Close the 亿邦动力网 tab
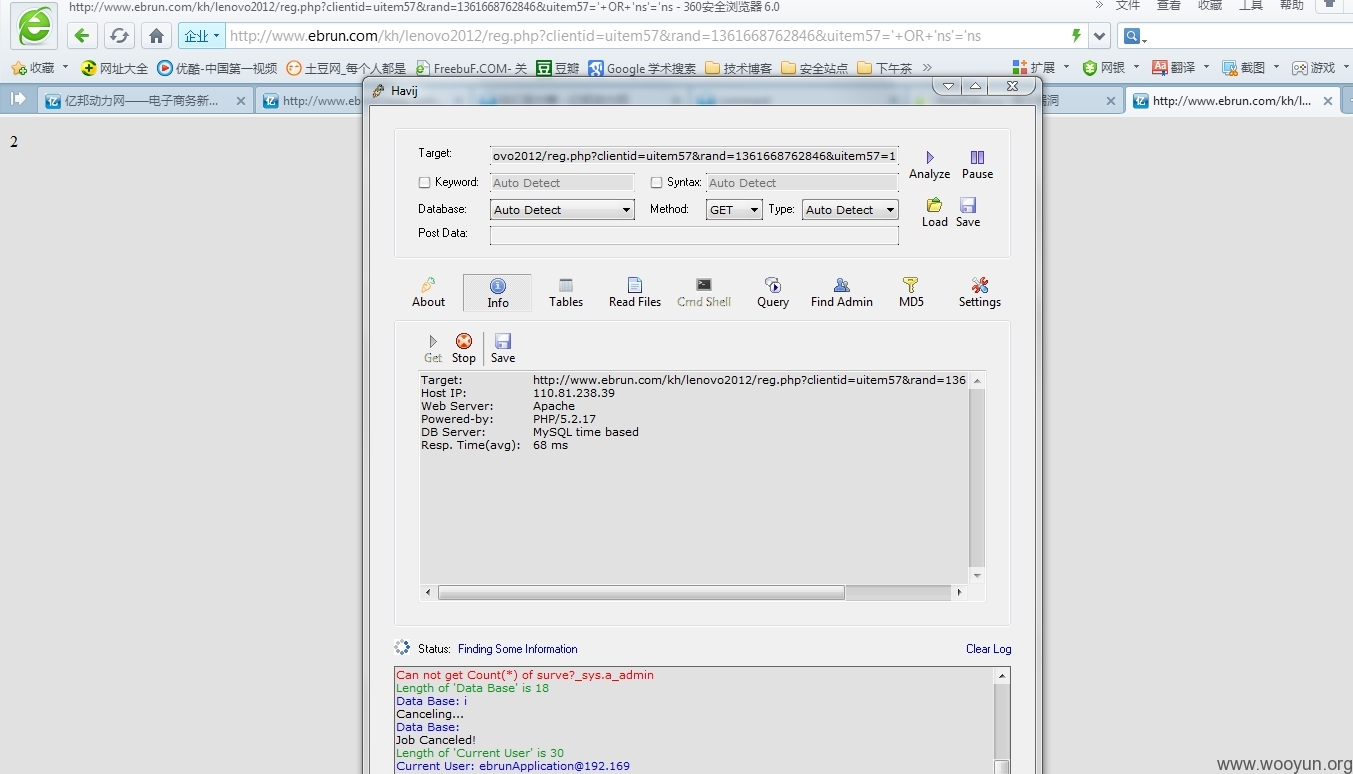Screen dimensions: 1353x774 tap(241, 101)
